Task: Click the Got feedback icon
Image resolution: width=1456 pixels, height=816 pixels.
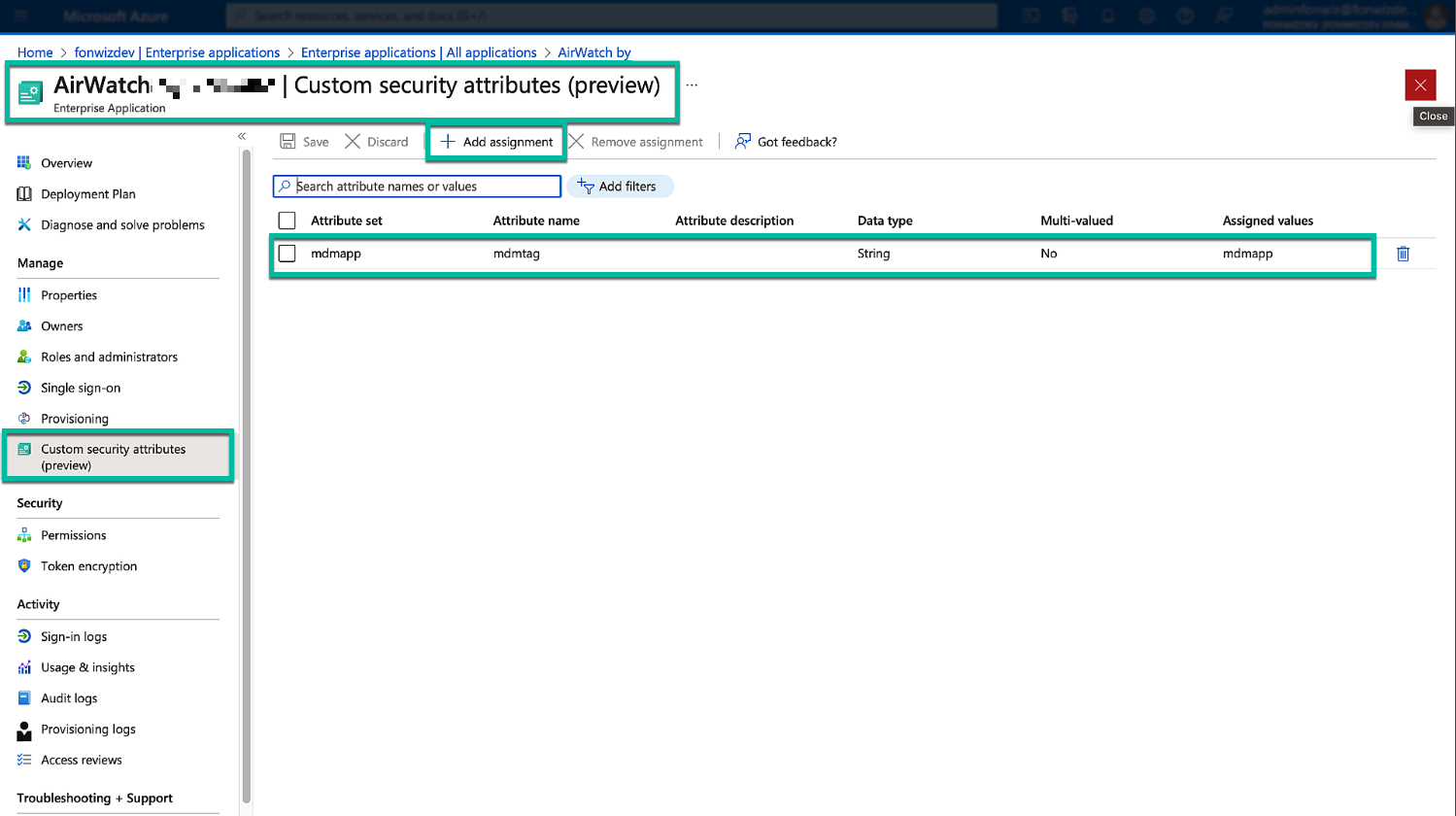Action: point(743,142)
